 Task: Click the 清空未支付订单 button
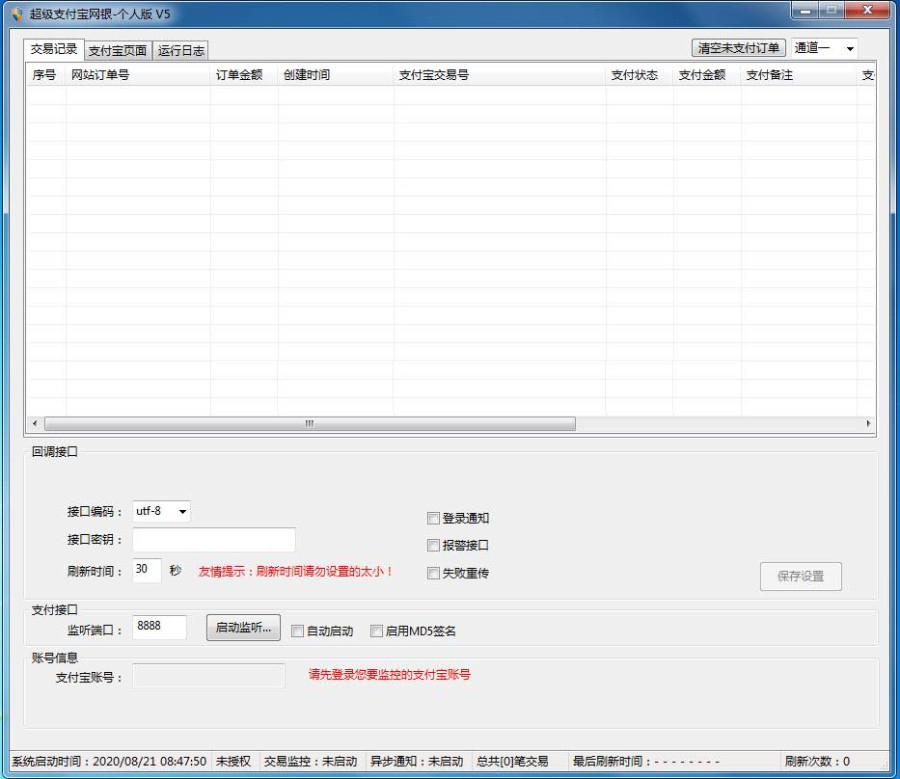pos(737,47)
